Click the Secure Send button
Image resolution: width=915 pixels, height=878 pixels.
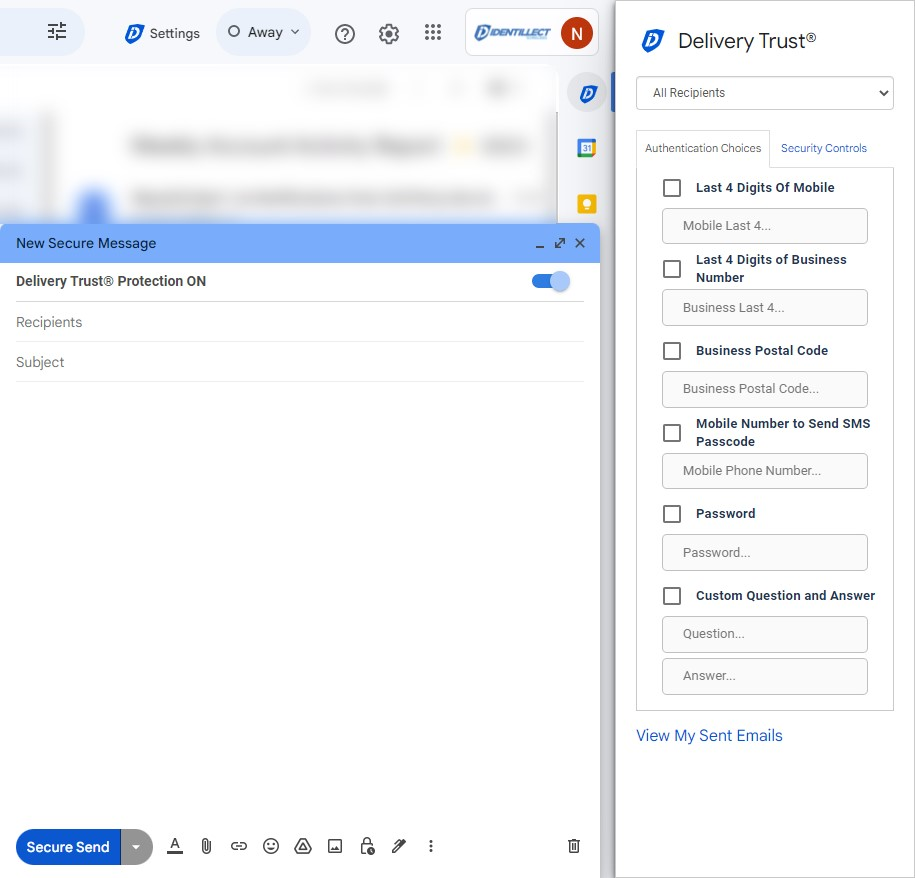tap(68, 846)
